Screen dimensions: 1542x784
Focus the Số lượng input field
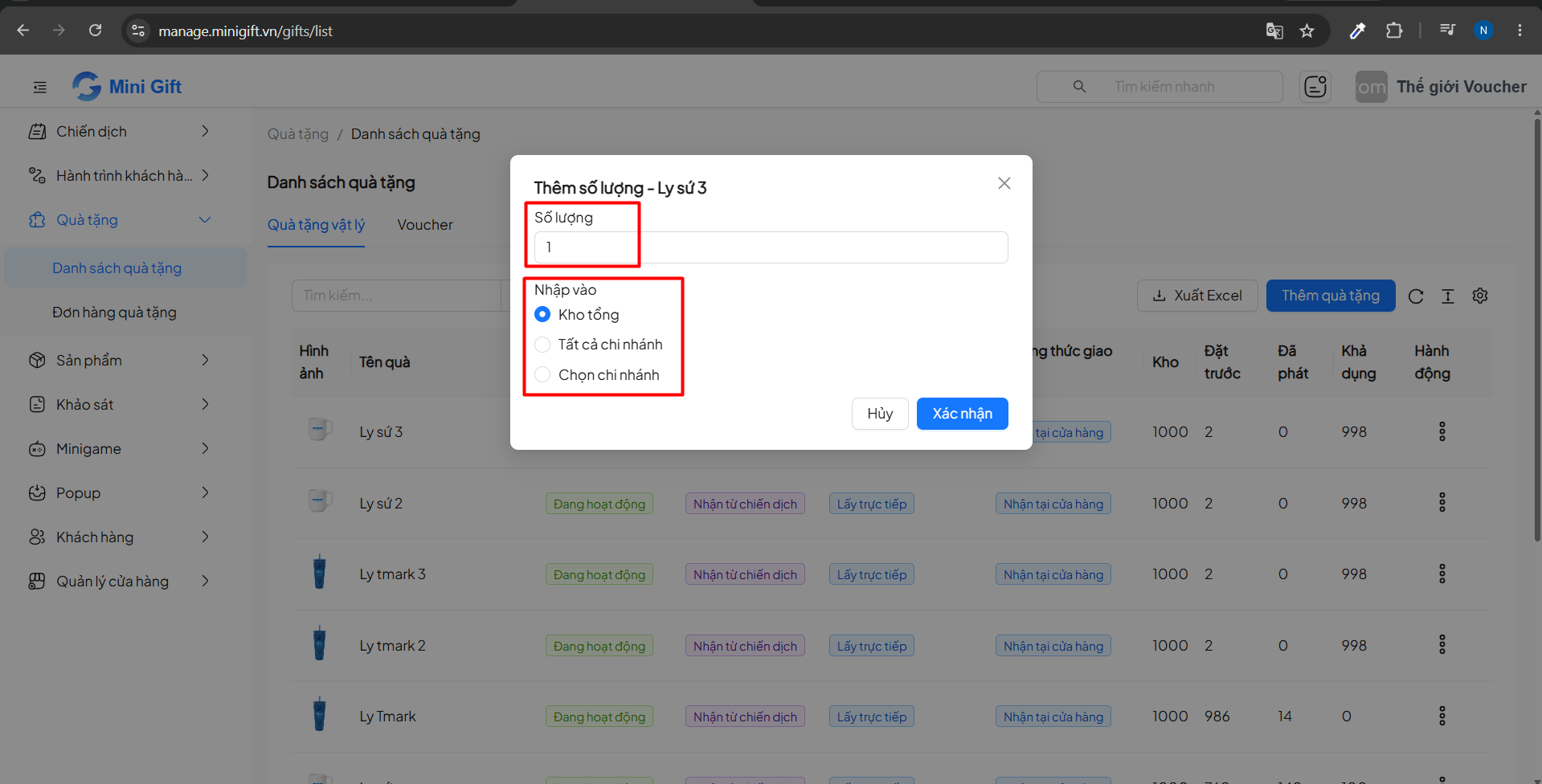click(771, 247)
